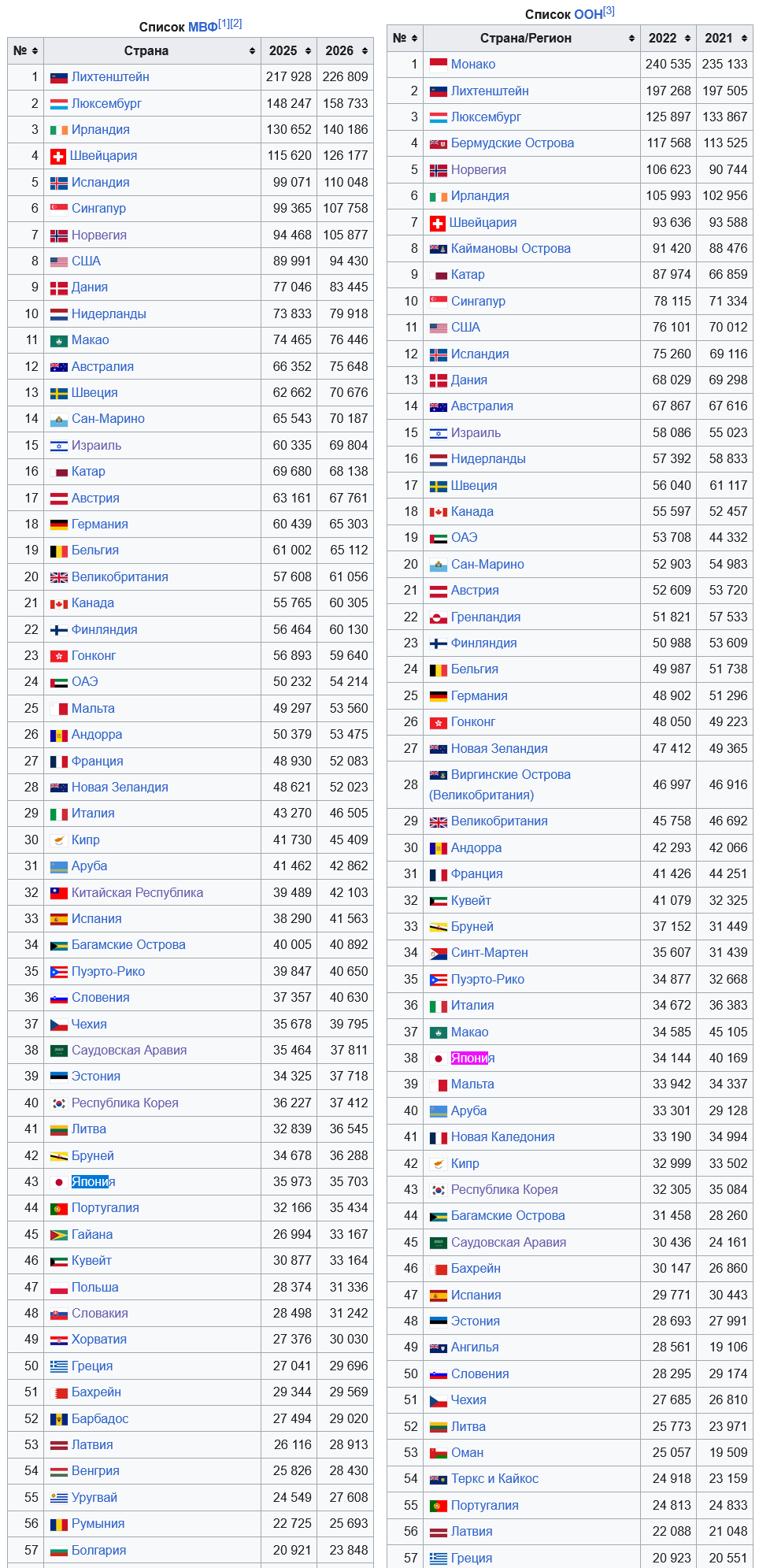This screenshot has width=759, height=1568.
Task: Click the Japan flag in row 43
Action: tap(59, 1182)
